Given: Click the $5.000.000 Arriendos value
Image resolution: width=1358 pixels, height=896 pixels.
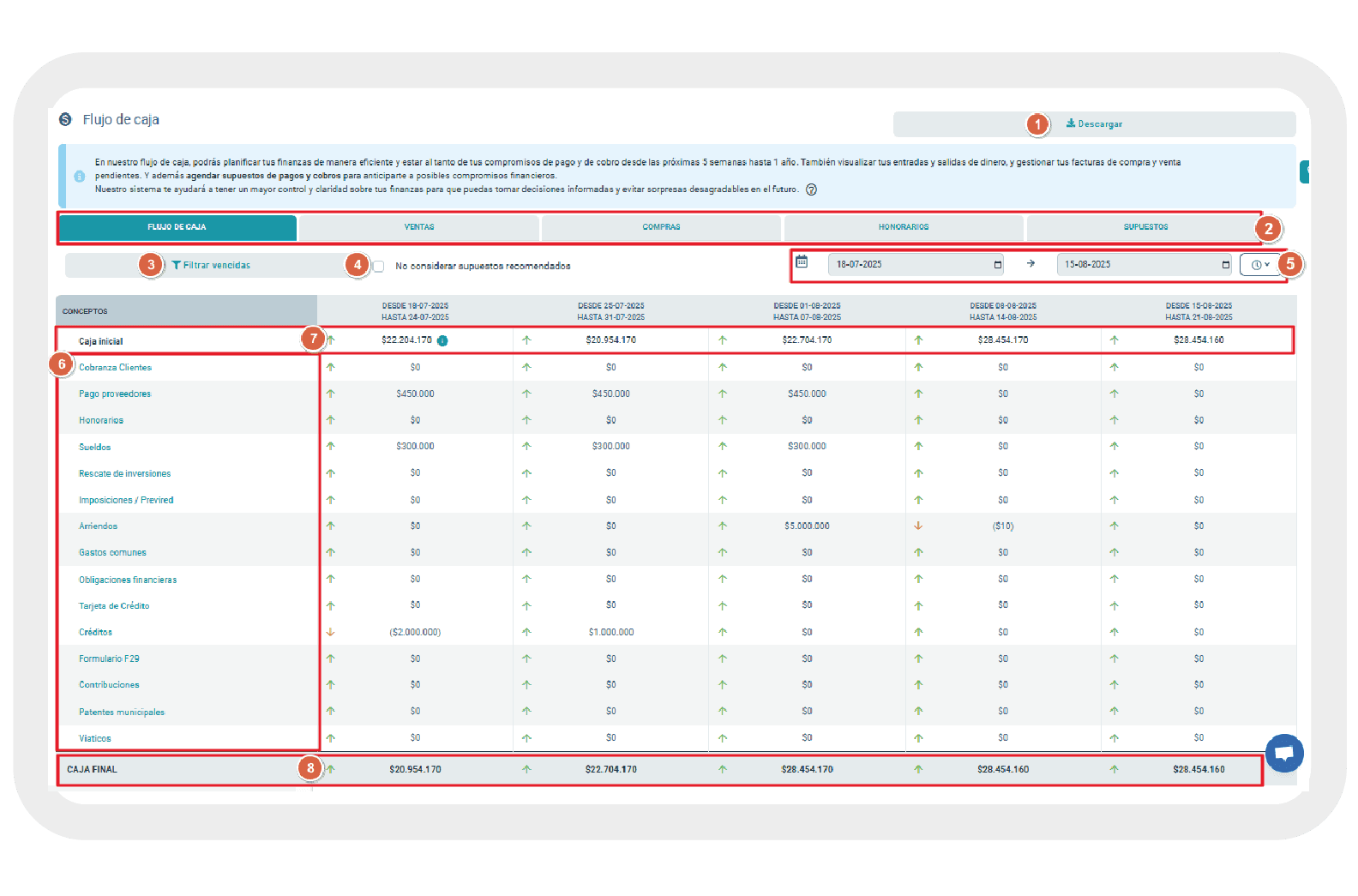Looking at the screenshot, I should (807, 526).
